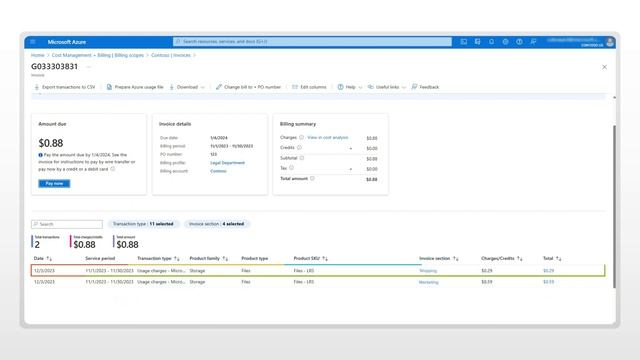Open the Contoso billing account link

coord(218,171)
